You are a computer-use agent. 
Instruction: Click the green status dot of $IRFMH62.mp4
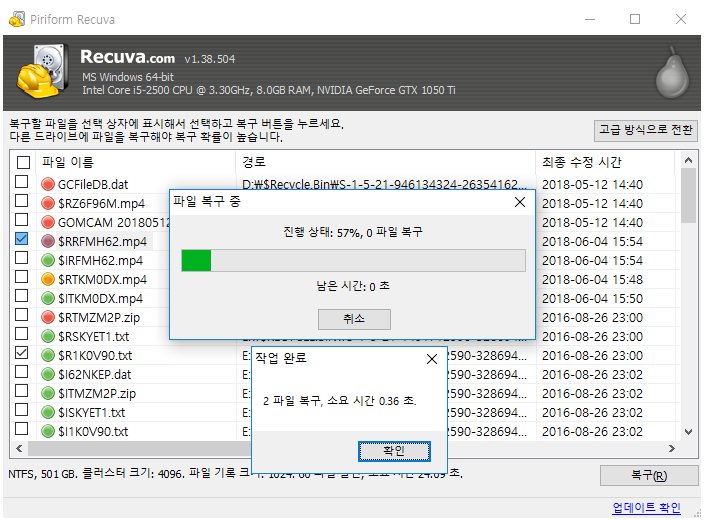pyautogui.click(x=48, y=260)
